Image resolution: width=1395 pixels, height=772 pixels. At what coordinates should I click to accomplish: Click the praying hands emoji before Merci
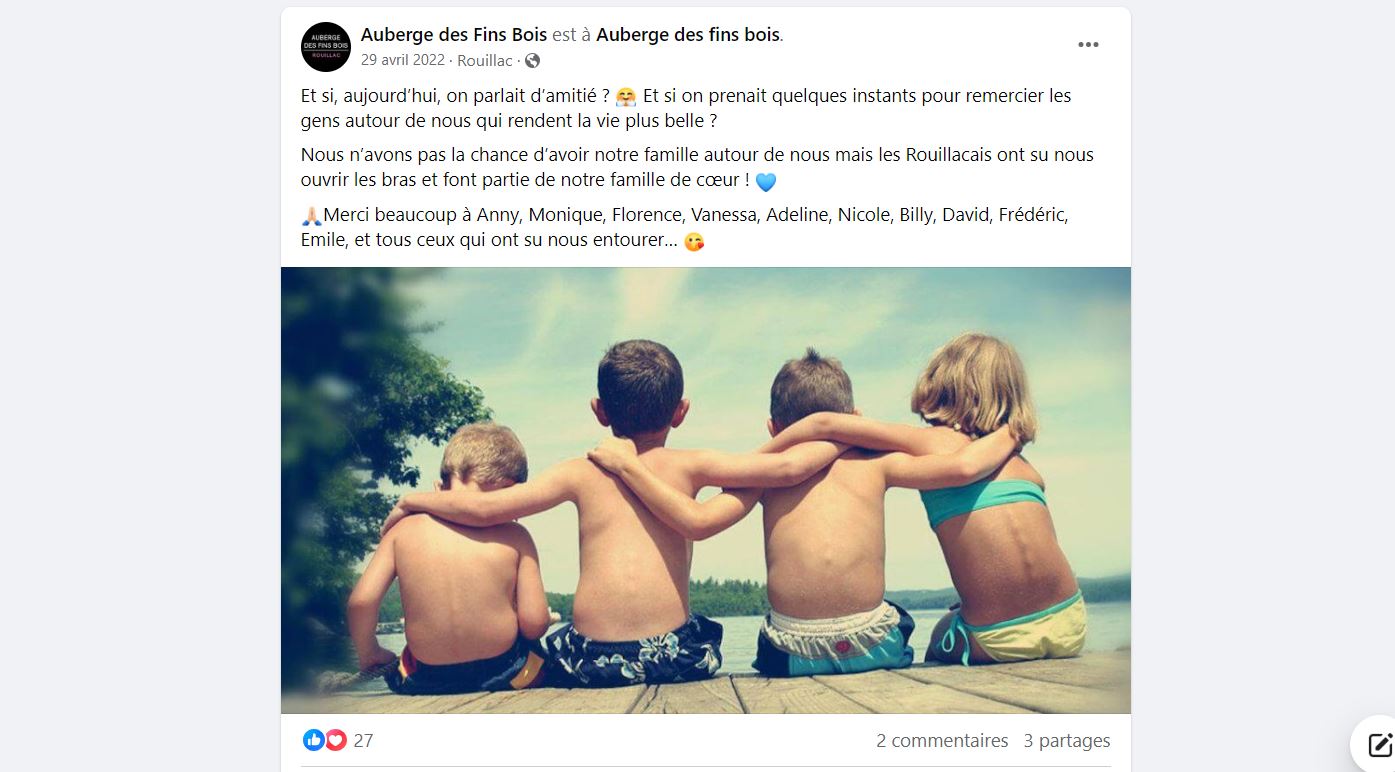pyautogui.click(x=311, y=215)
